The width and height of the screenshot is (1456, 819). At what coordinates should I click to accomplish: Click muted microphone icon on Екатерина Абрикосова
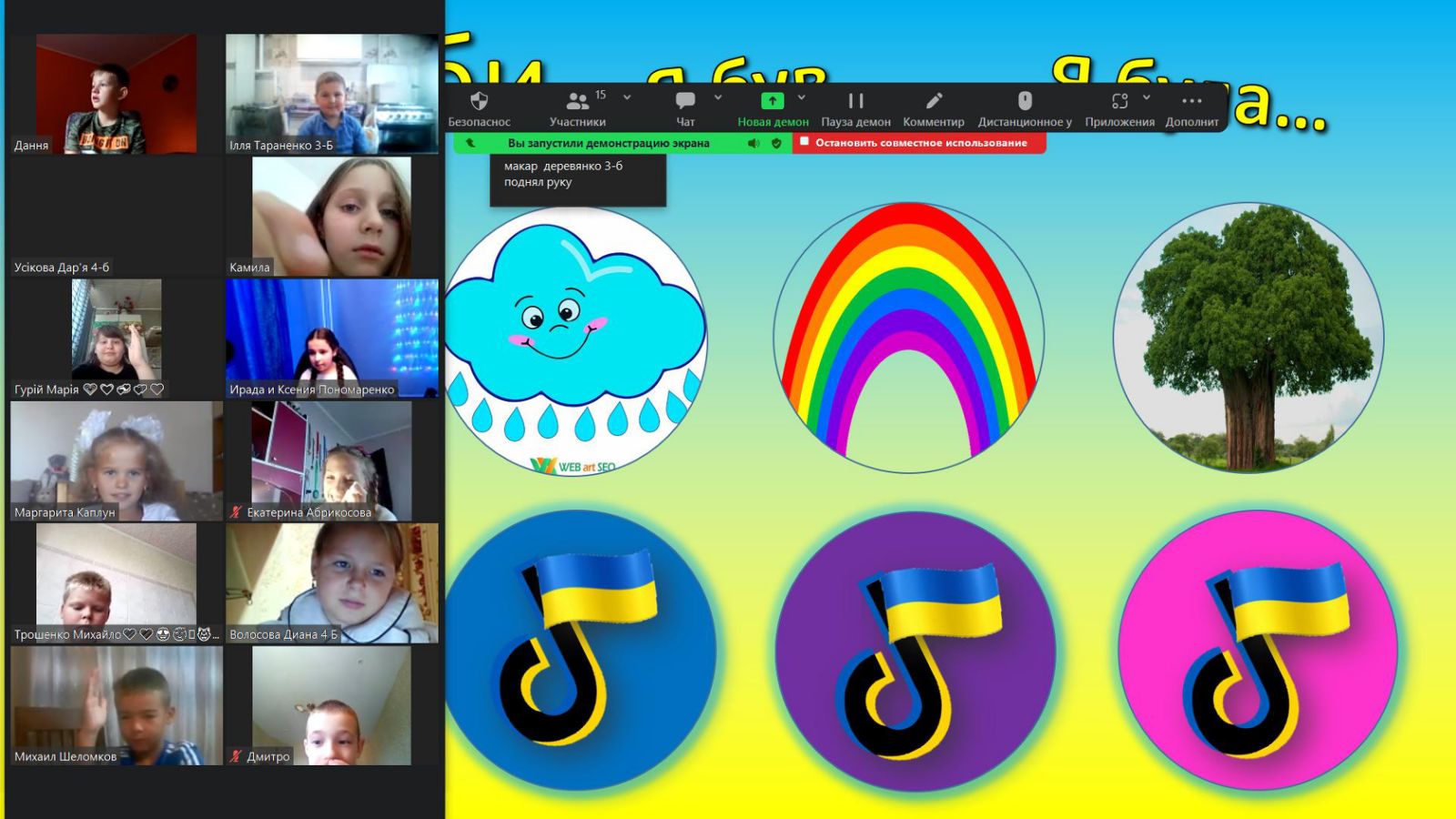[x=236, y=512]
